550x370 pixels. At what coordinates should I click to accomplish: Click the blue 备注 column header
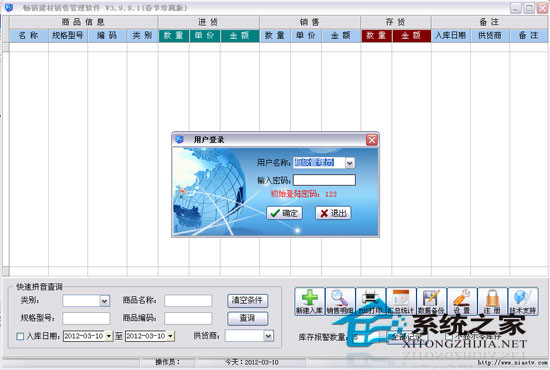click(x=529, y=36)
